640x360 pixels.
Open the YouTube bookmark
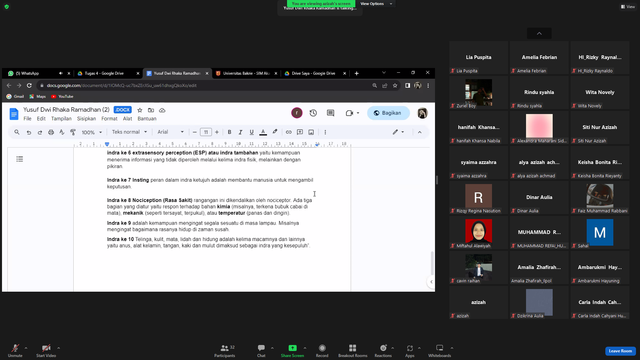(x=62, y=97)
